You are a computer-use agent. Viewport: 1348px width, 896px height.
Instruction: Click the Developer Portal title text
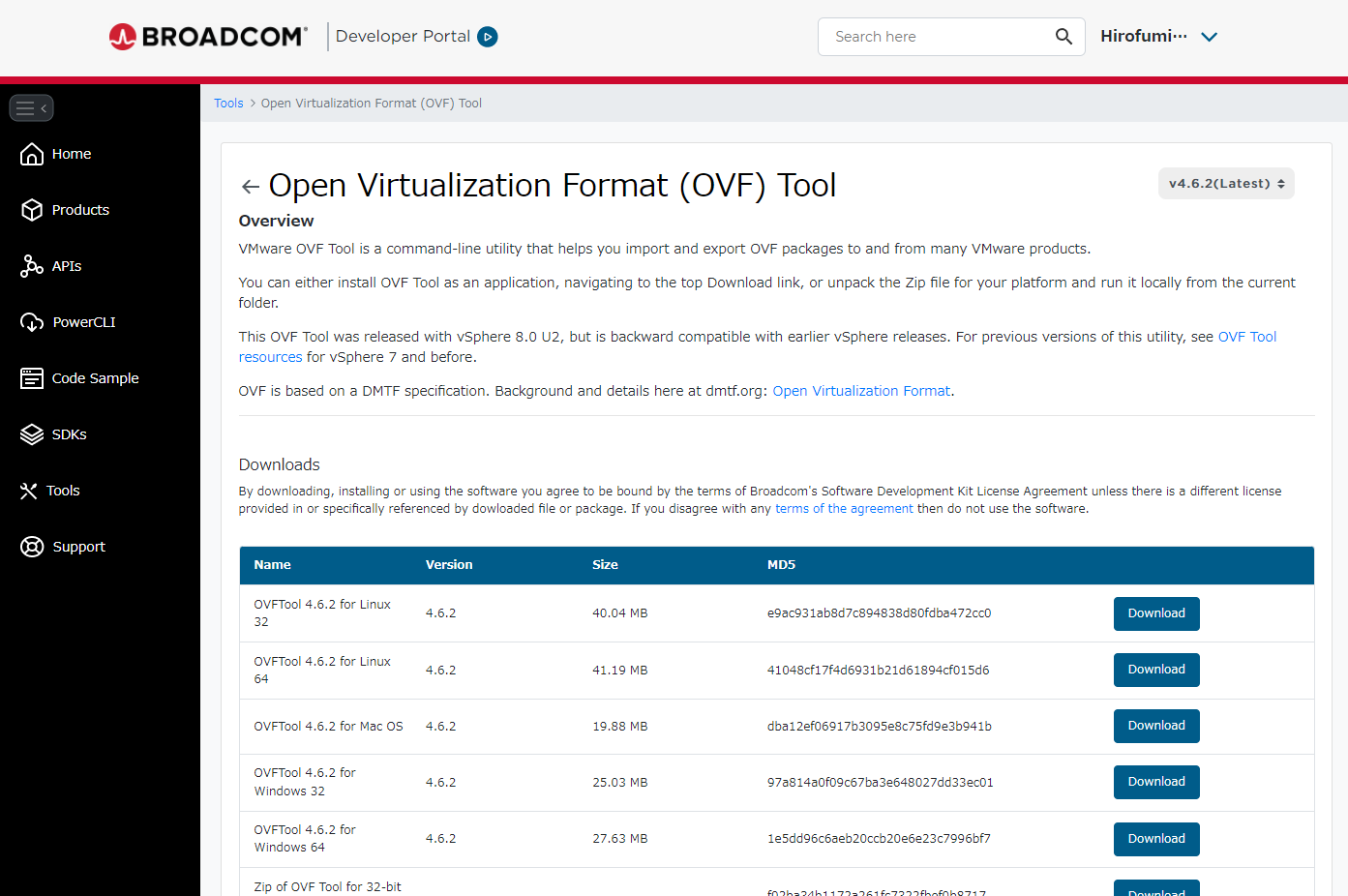(x=403, y=37)
